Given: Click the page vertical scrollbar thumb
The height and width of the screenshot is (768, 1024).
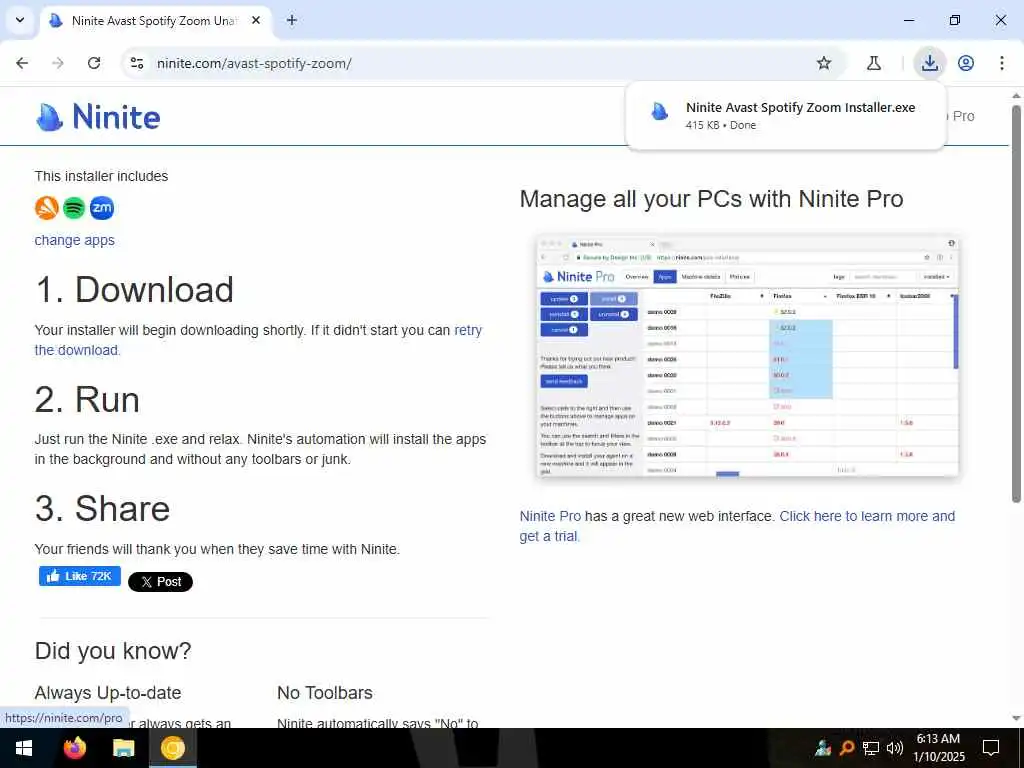Looking at the screenshot, I should [x=1016, y=304].
